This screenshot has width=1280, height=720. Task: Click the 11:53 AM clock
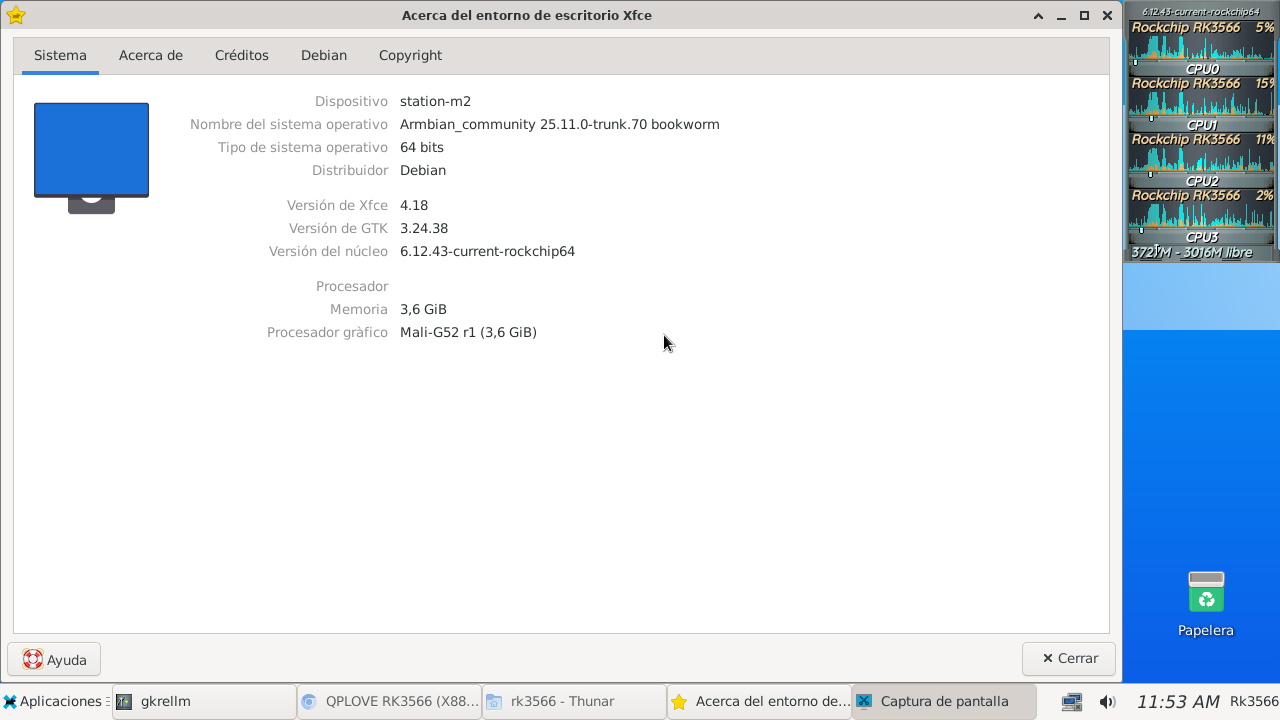[x=1178, y=702]
